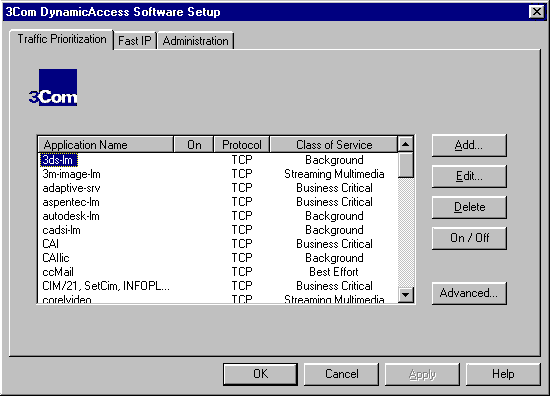
Task: Delete the selected application entry
Action: pos(469,207)
